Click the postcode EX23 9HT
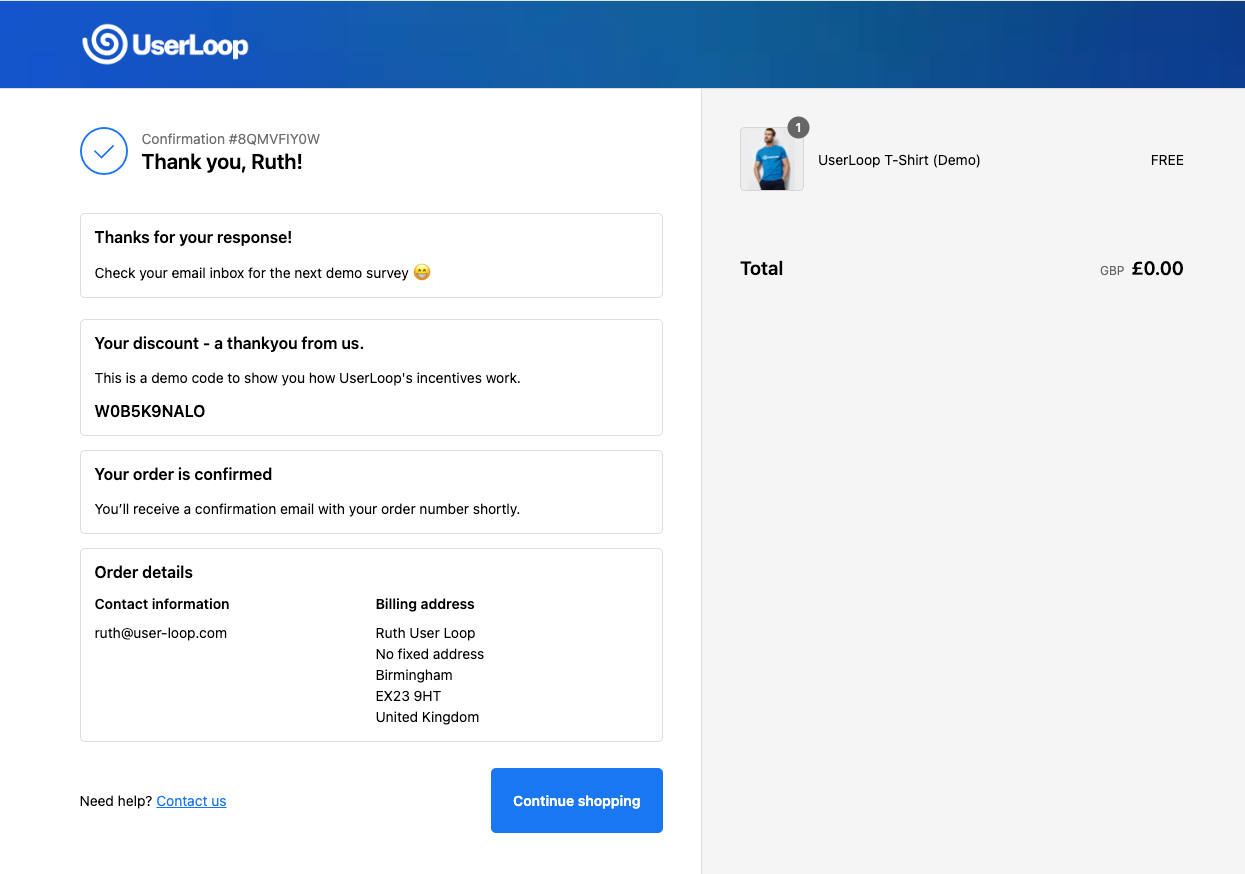1245x874 pixels. click(408, 696)
